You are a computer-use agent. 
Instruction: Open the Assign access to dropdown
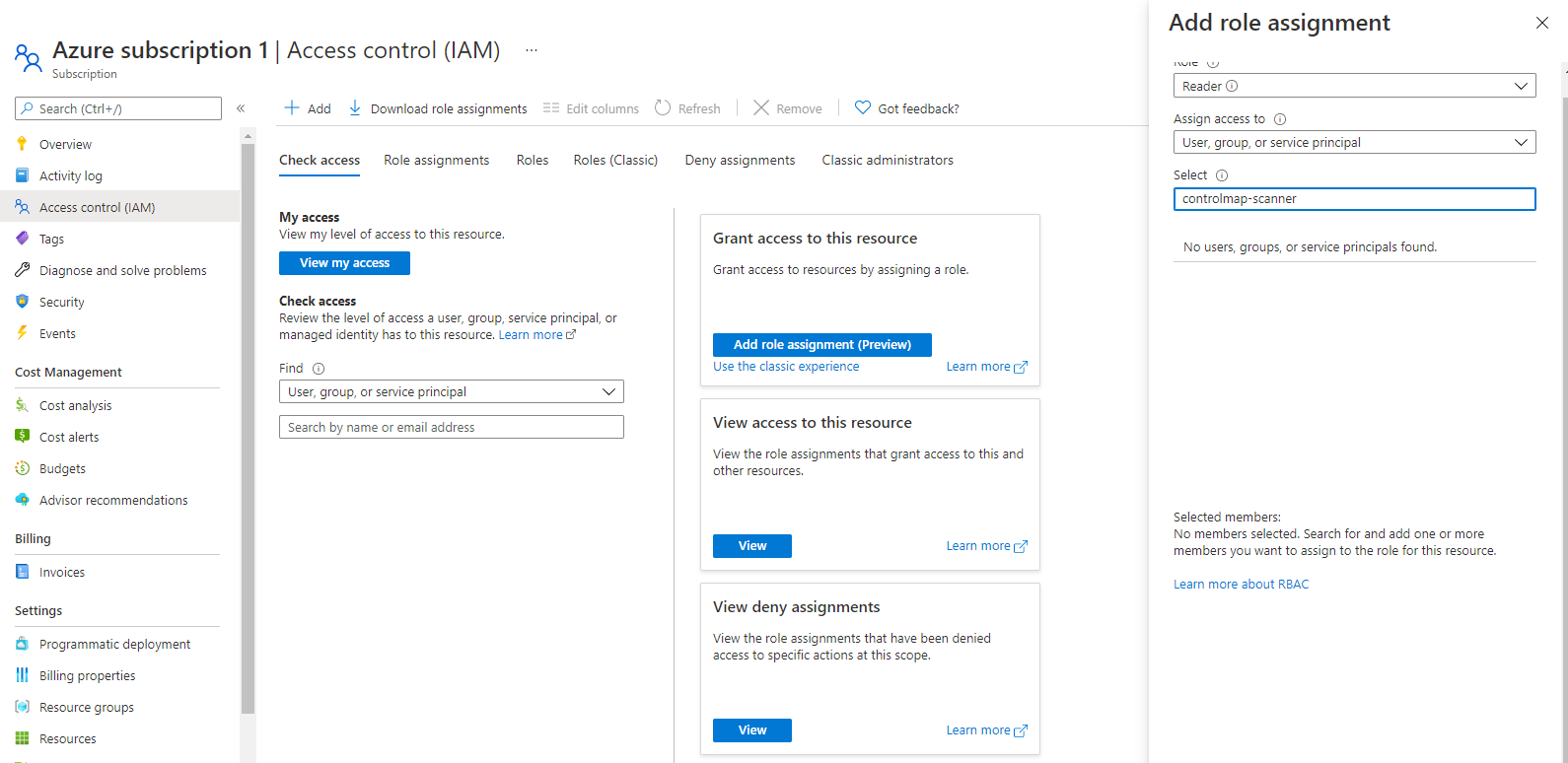coord(1354,142)
